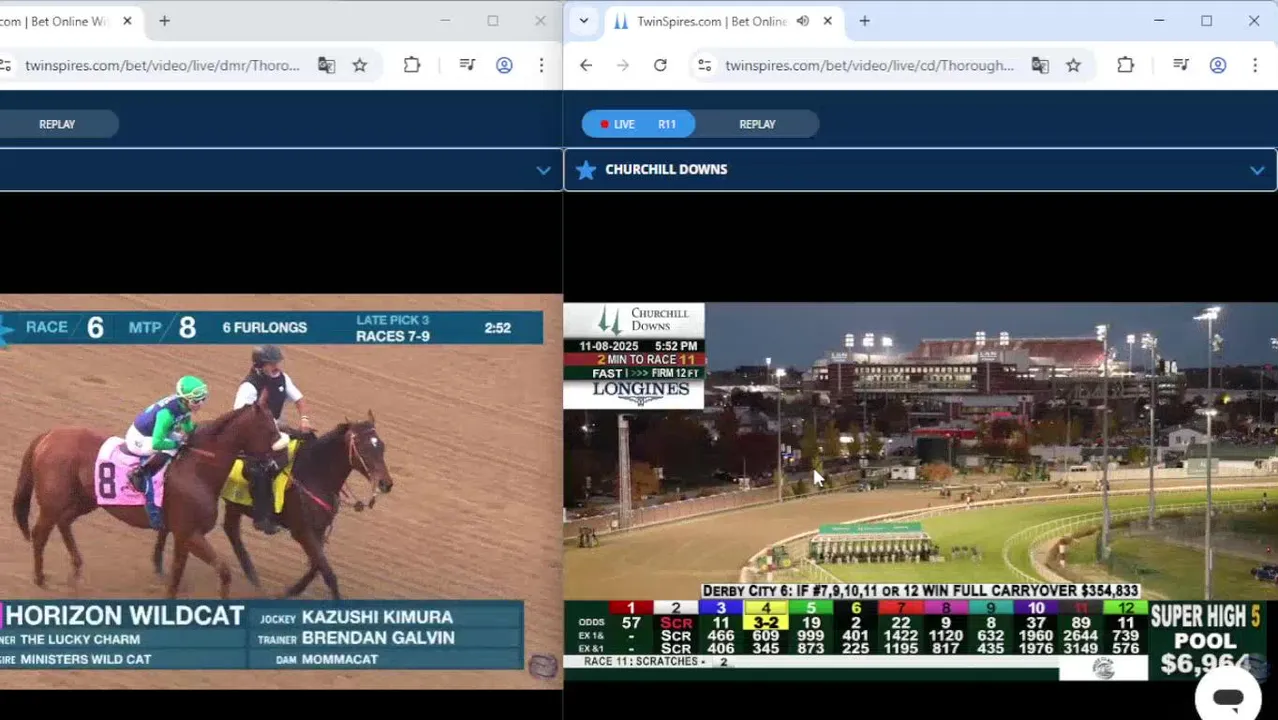1278x720 pixels.
Task: Expand the Churchill Downs track dropdown
Action: (1257, 170)
